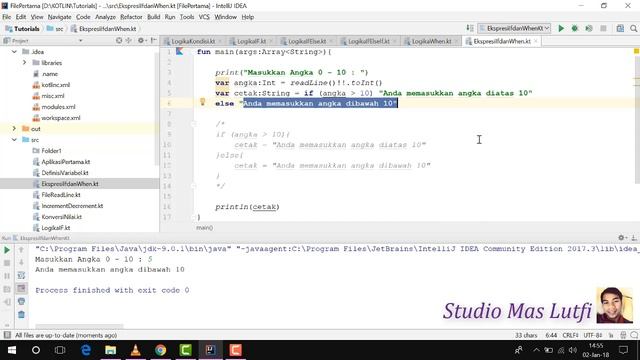Click the Kotlin run gutter icon on line 1
This screenshot has width=640, height=360.
[180, 51]
